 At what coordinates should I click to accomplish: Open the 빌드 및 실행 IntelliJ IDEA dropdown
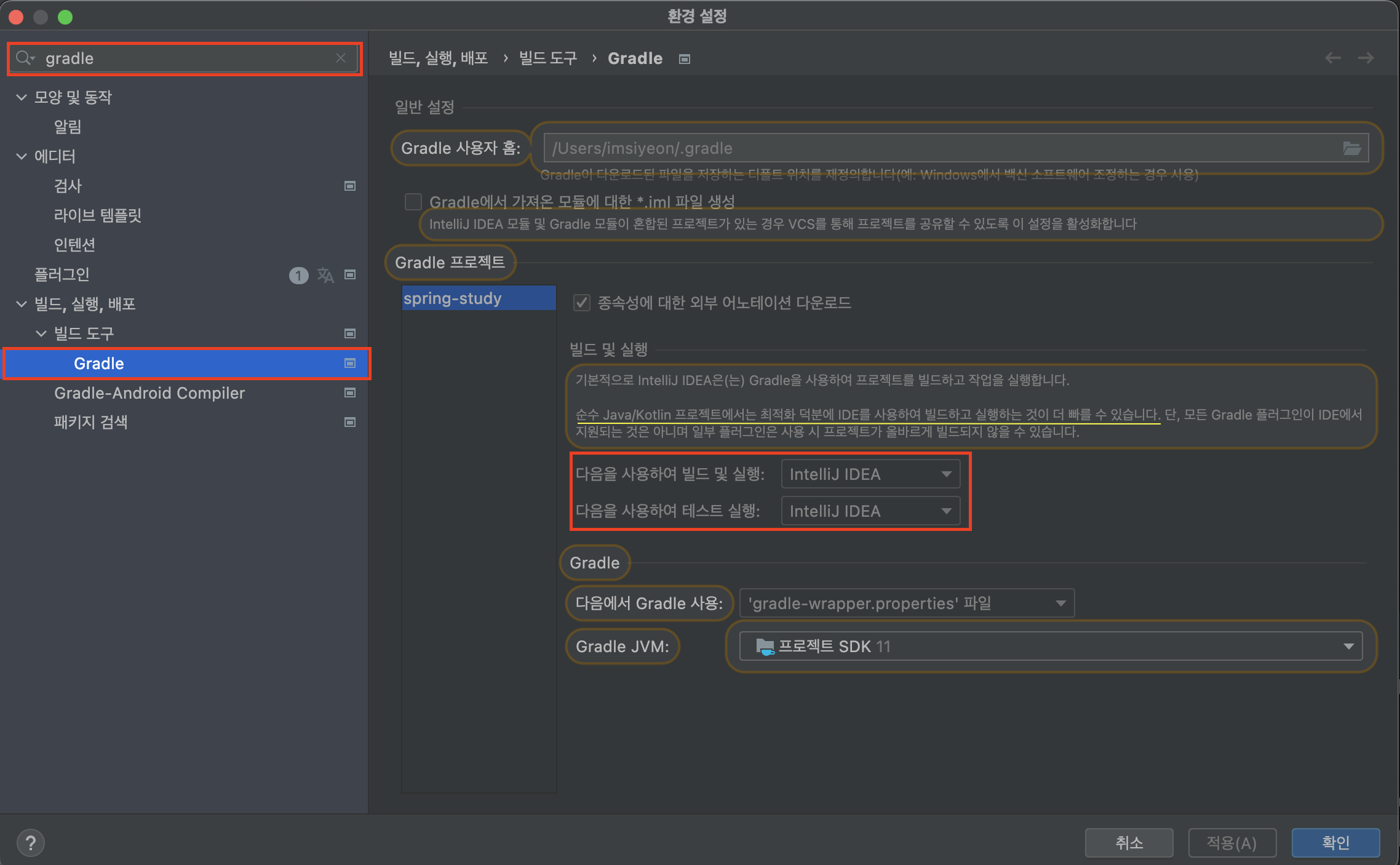[x=870, y=474]
